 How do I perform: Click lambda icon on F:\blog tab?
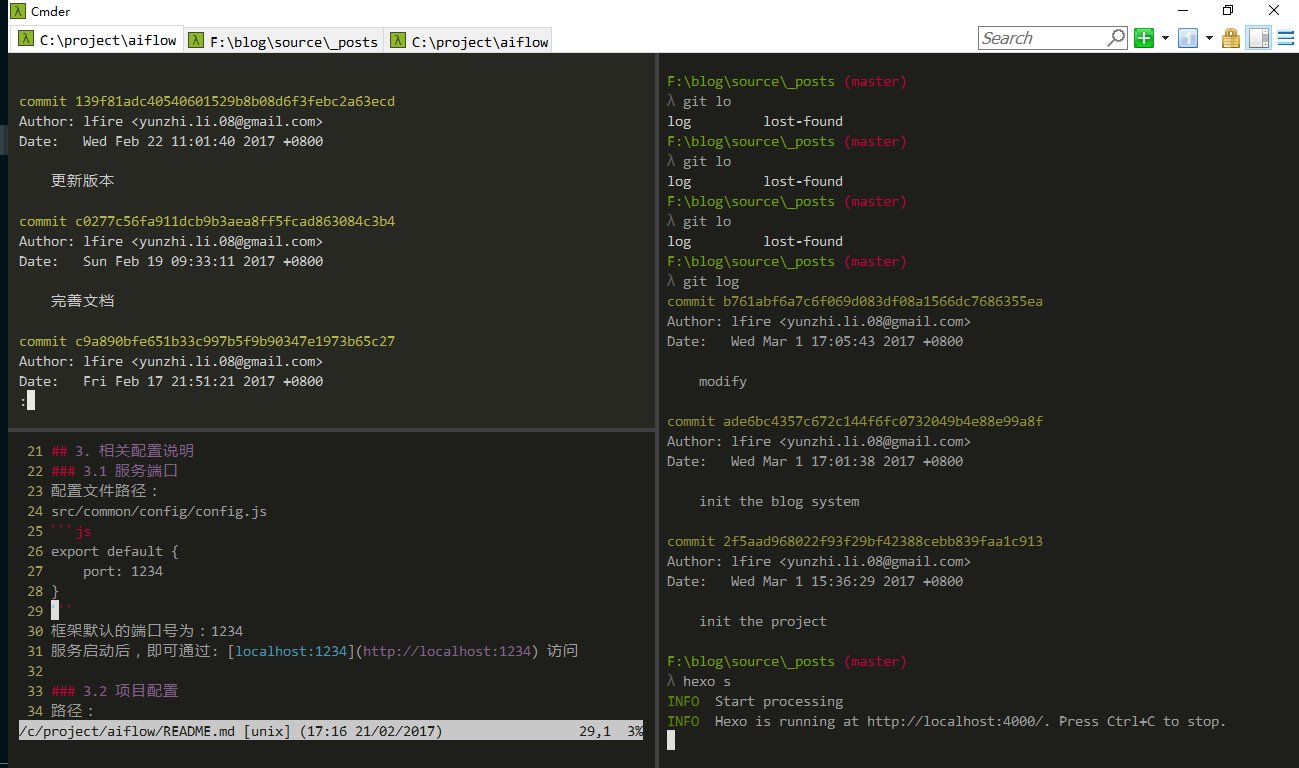tap(197, 41)
